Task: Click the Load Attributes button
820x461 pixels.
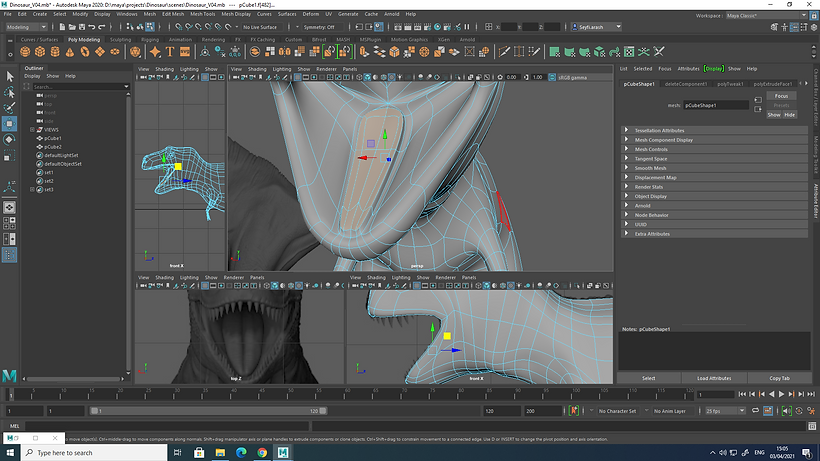Action: click(714, 378)
